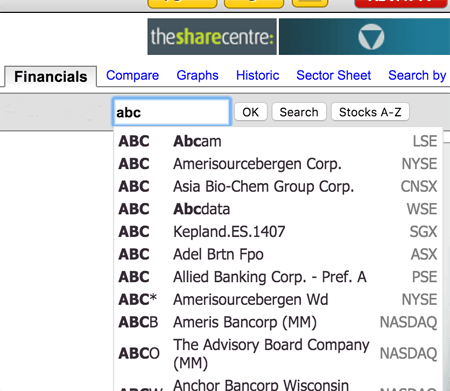Pick Allied Banking Corp. - Pref. A
This screenshot has width=450, height=391.
pos(278,277)
